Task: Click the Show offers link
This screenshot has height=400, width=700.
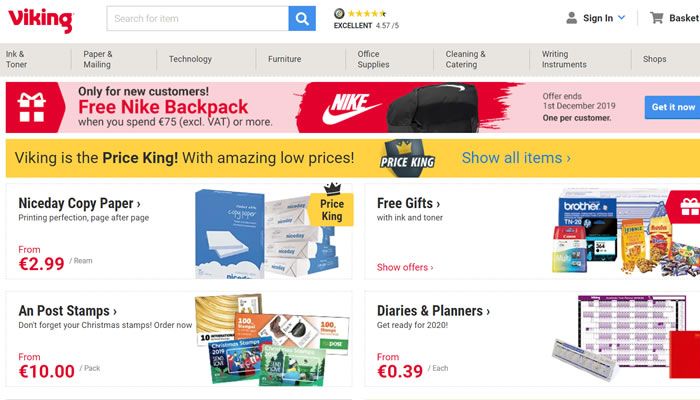Action: point(405,267)
